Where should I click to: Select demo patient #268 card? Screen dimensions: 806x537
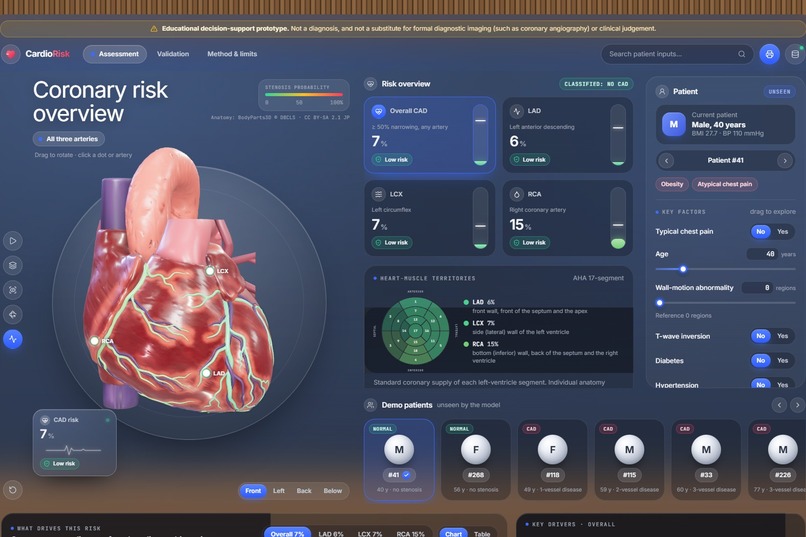click(475, 459)
